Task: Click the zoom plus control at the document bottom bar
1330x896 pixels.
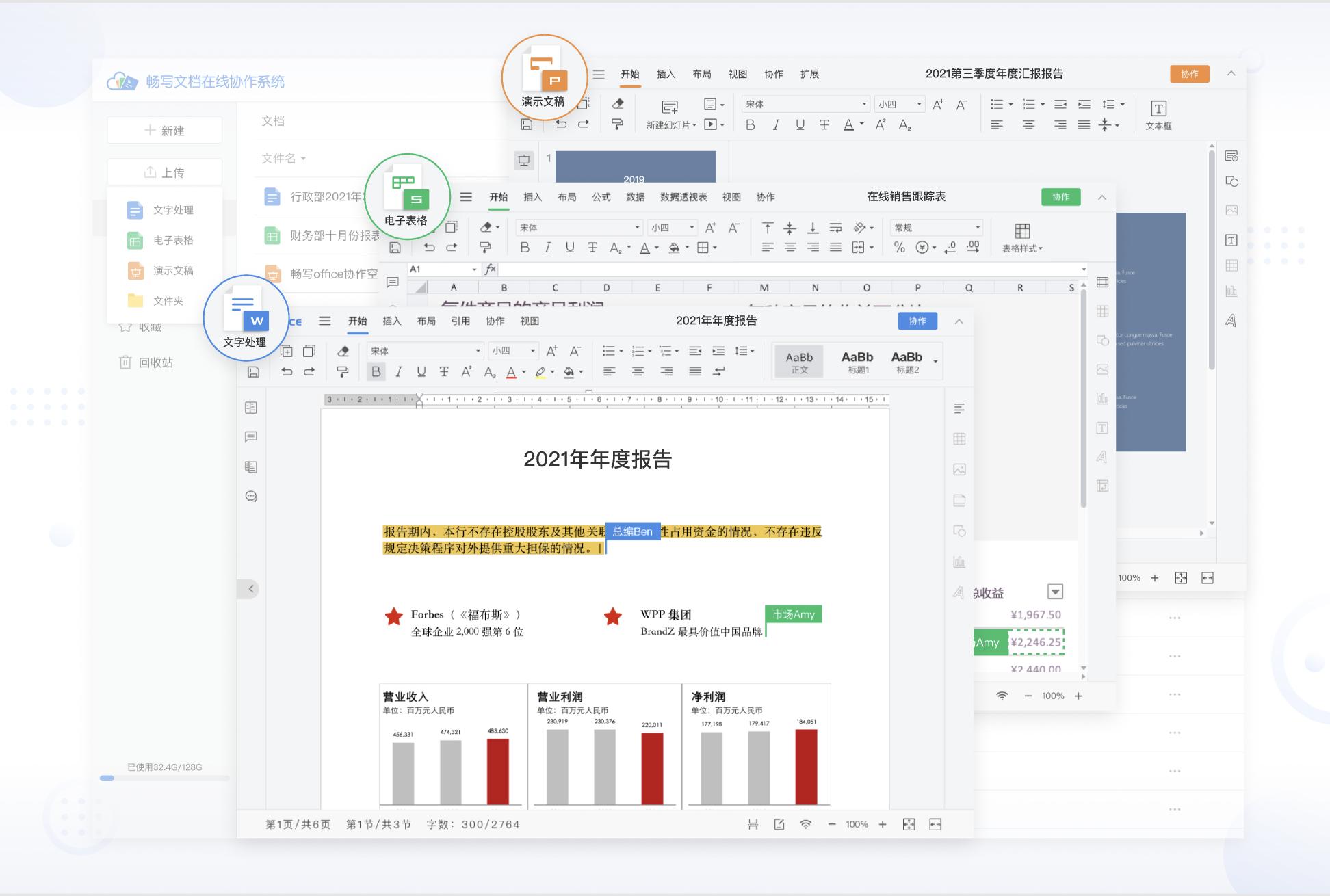Action: click(x=885, y=824)
